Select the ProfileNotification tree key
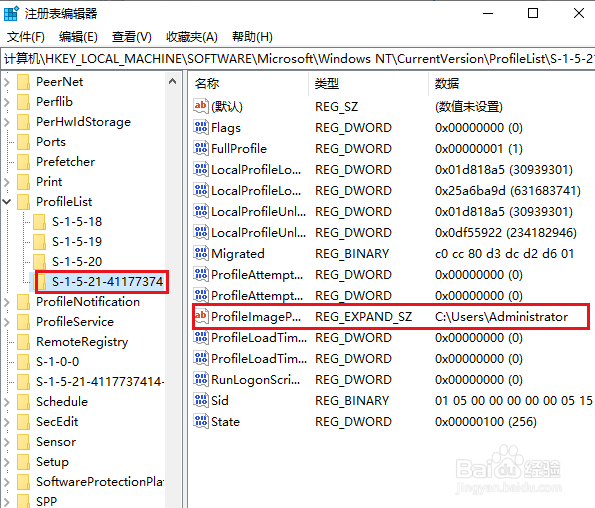595x508 pixels. (88, 302)
